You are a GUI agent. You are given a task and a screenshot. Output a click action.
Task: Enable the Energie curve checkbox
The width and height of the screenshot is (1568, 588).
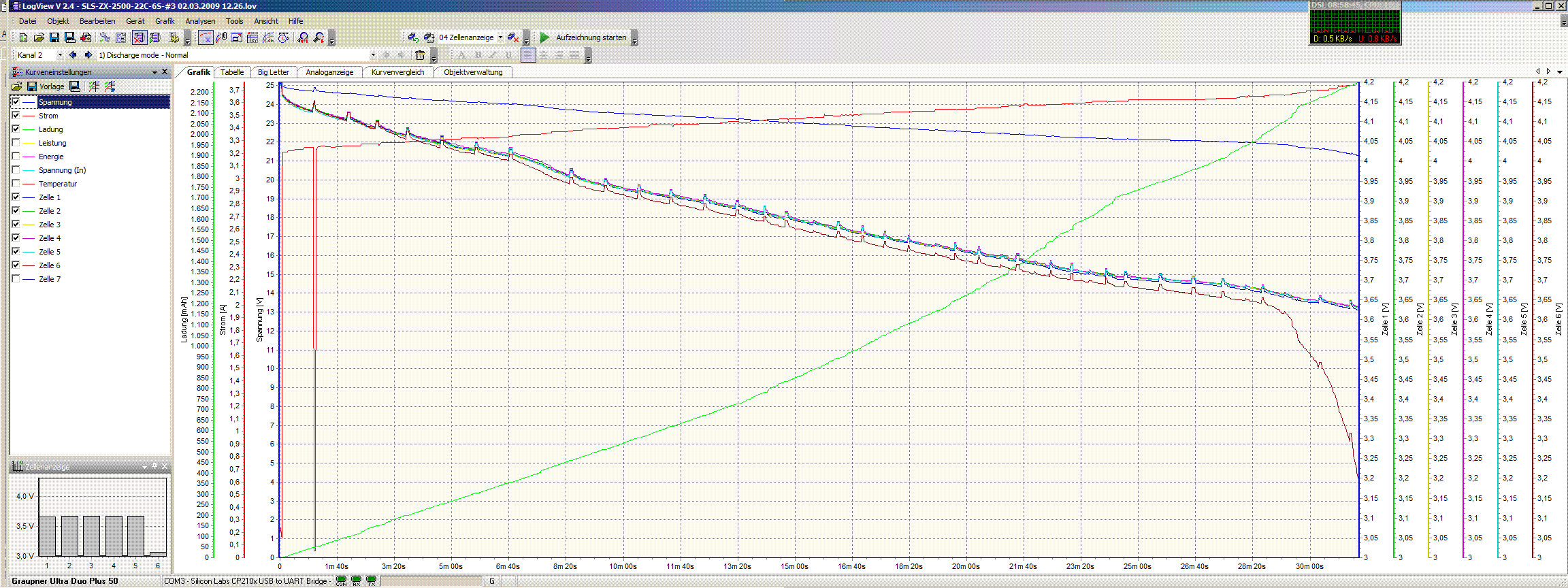tap(16, 157)
